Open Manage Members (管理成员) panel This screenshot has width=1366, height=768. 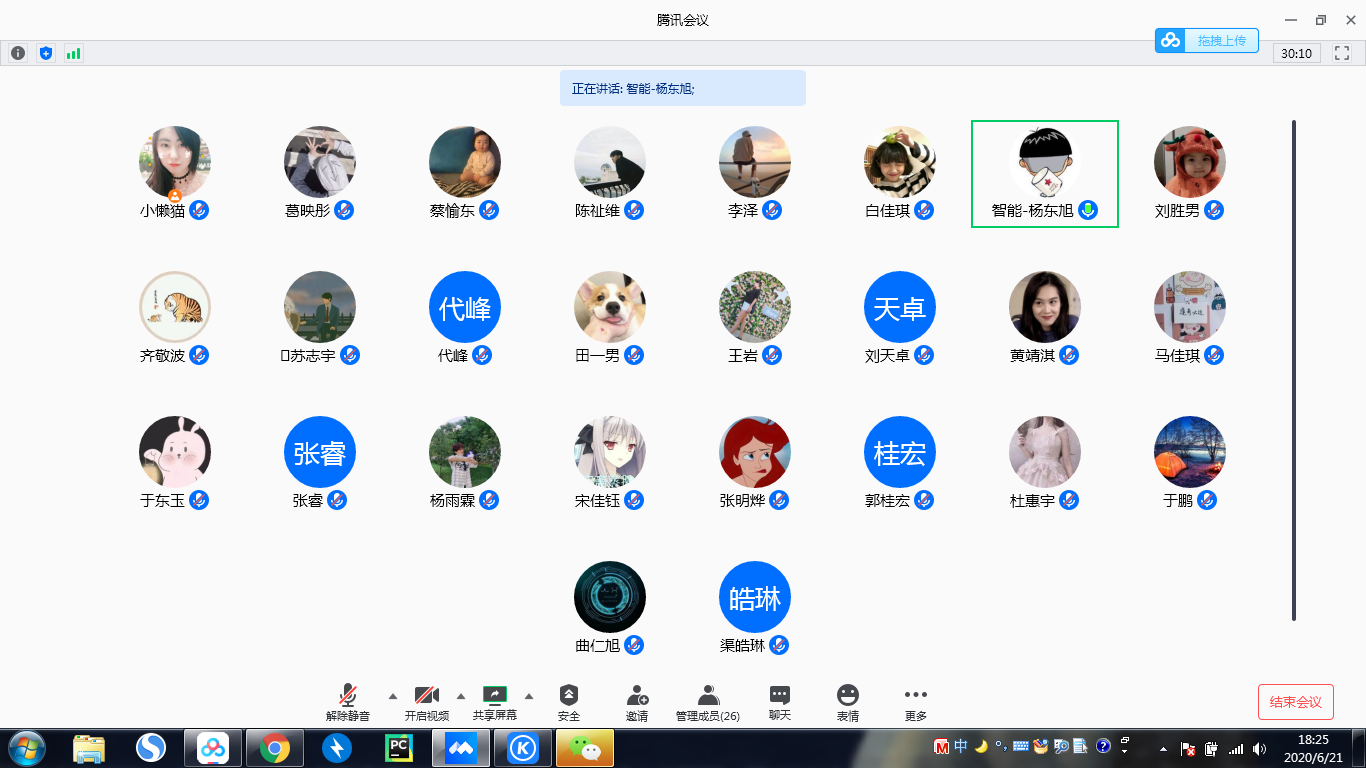coord(708,696)
